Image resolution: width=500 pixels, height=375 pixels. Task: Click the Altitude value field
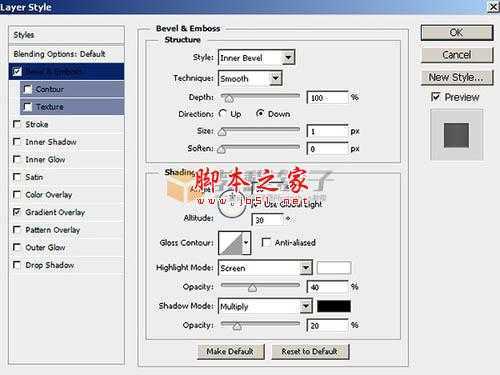pos(267,220)
